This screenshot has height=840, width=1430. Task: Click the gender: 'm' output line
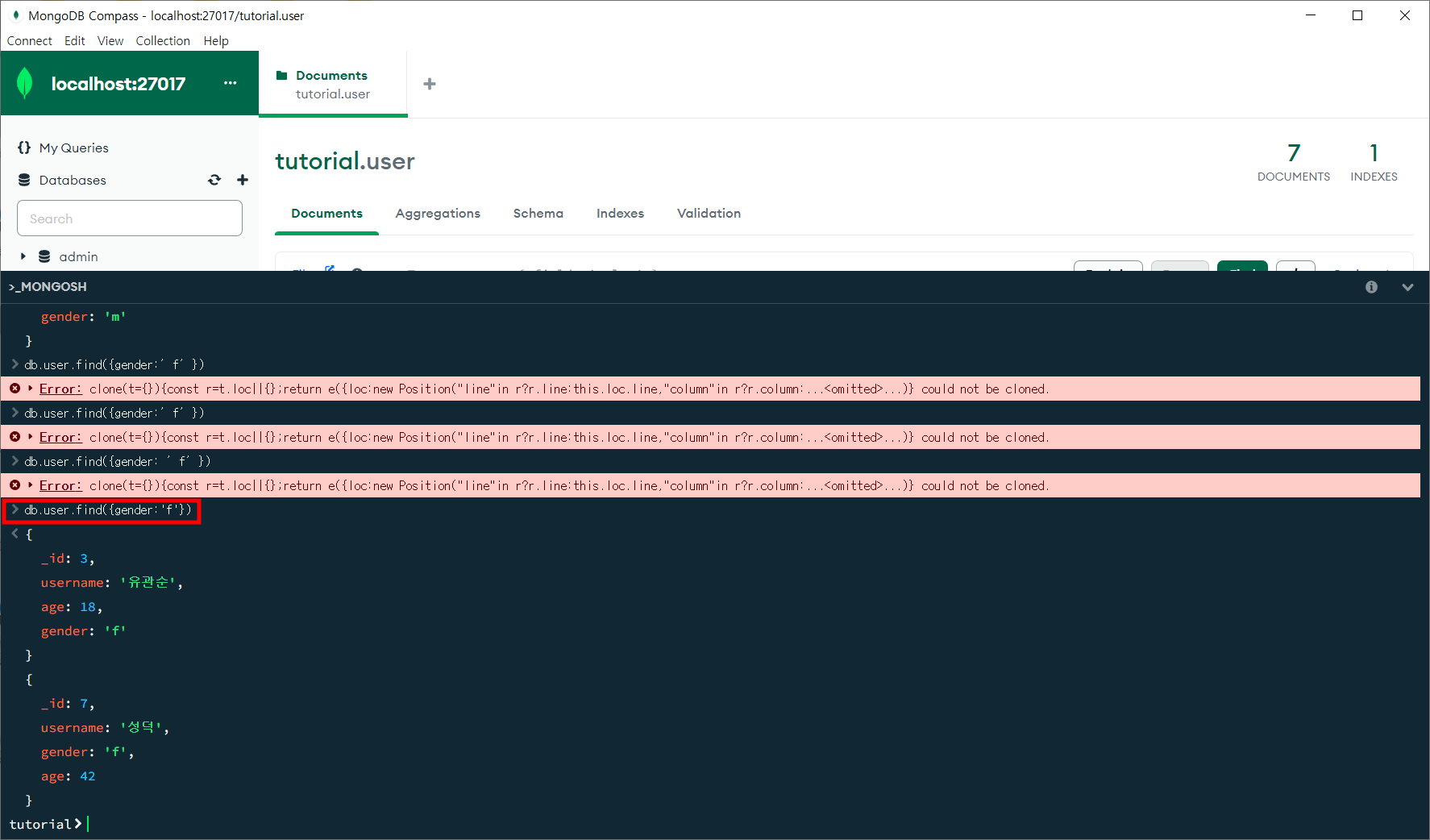[84, 316]
